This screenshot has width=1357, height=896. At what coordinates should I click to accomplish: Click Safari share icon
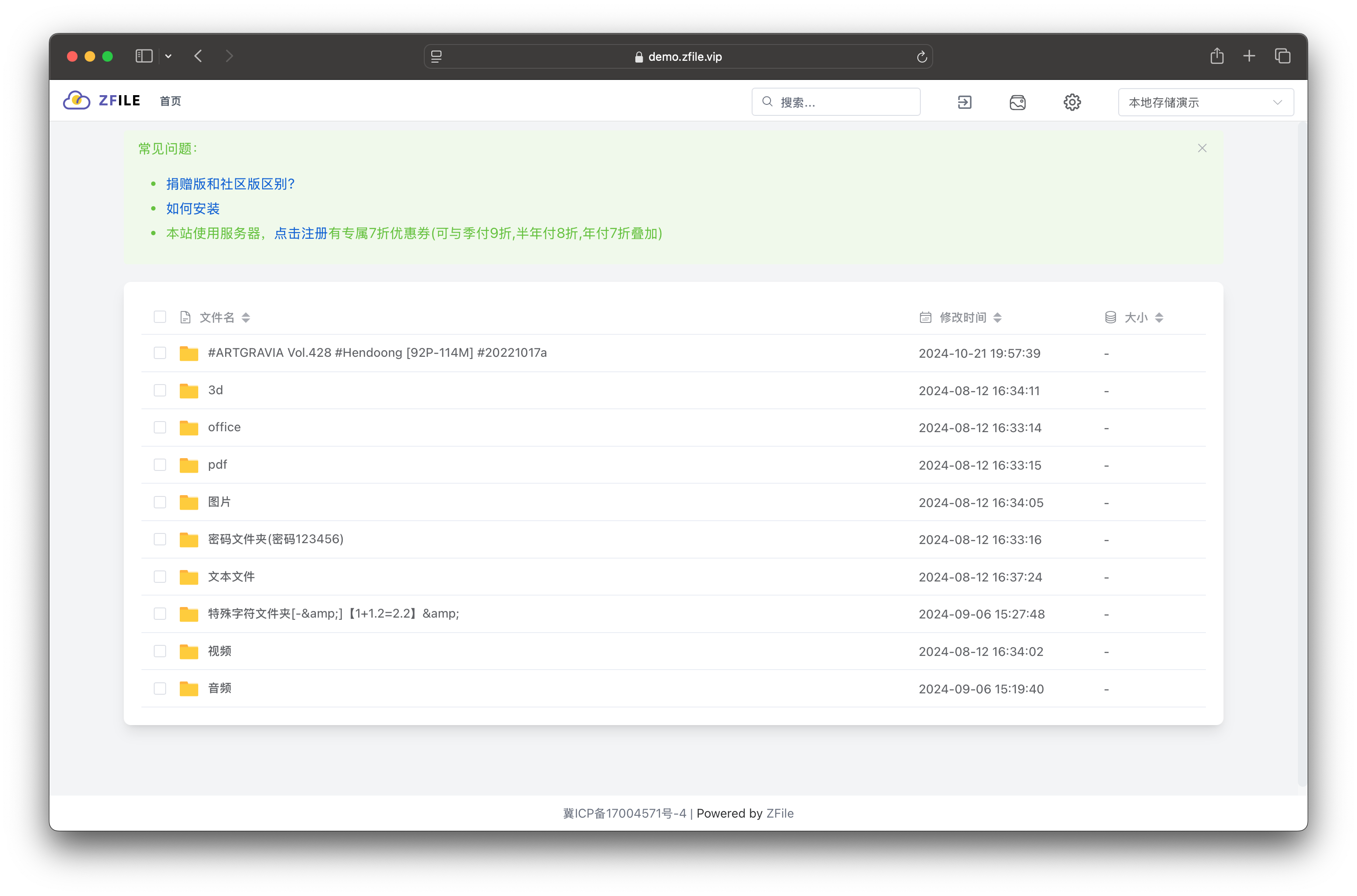pyautogui.click(x=1216, y=56)
